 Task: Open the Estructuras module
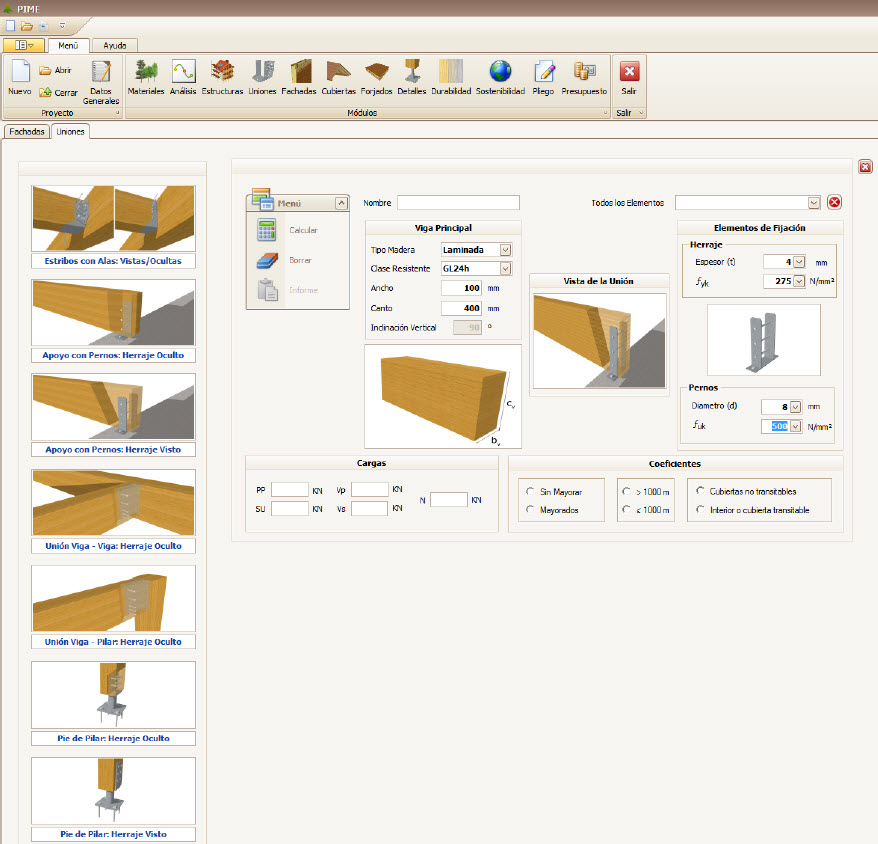coord(222,77)
